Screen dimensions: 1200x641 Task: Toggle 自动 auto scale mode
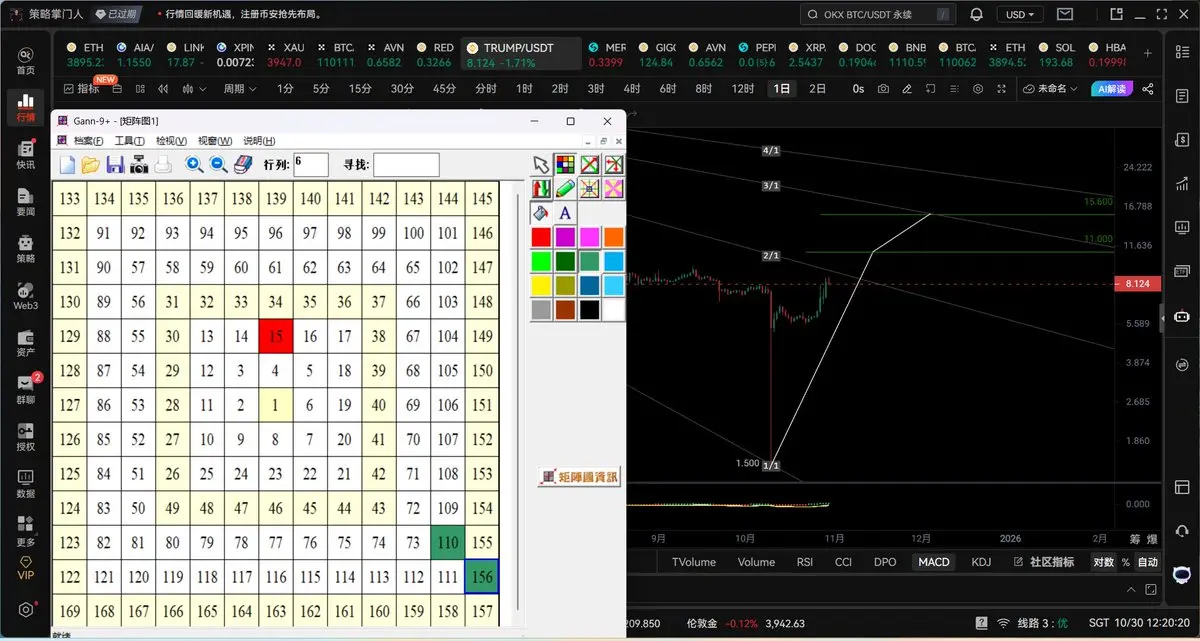coord(1147,562)
